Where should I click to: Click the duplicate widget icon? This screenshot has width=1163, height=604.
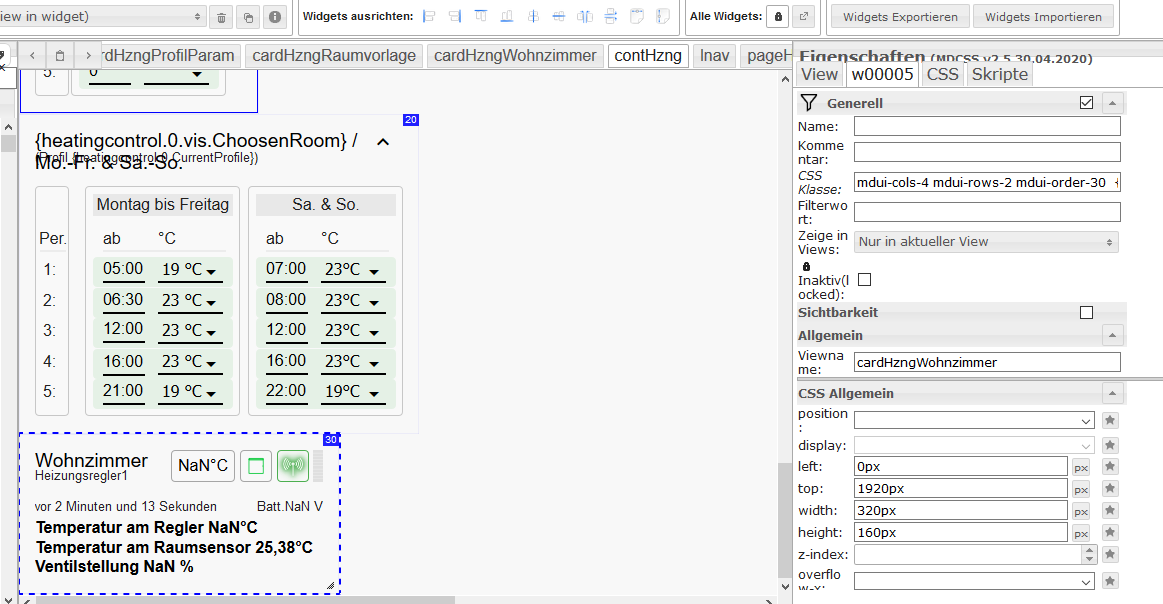coord(249,17)
